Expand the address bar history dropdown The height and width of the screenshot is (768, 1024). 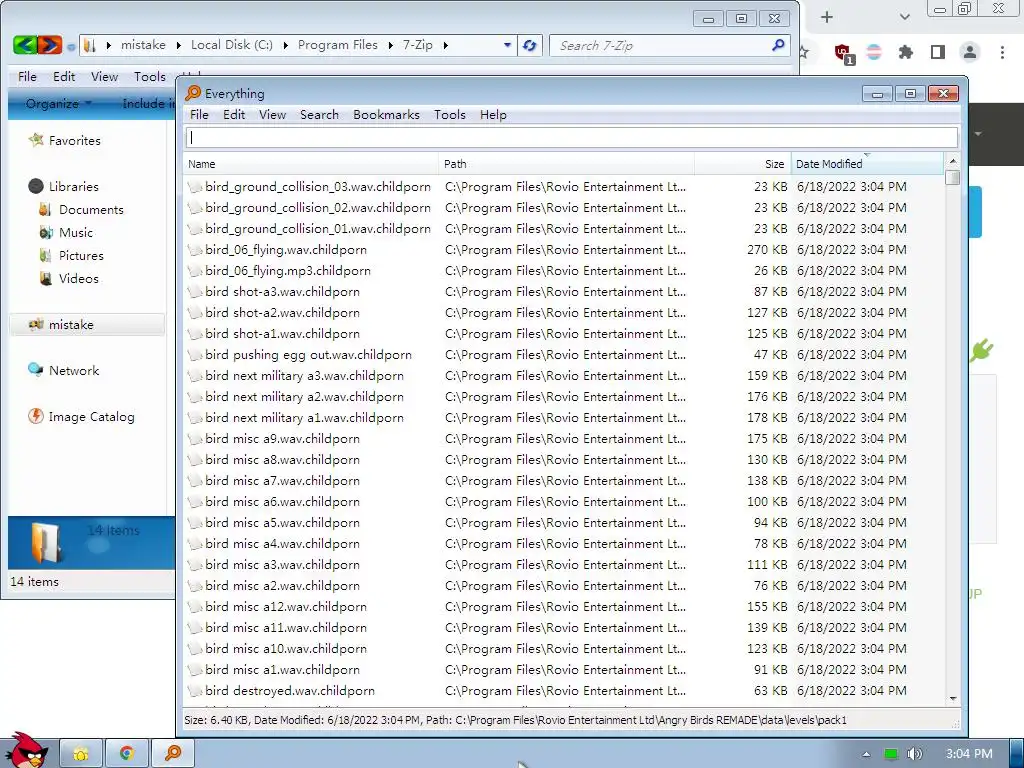click(x=507, y=45)
